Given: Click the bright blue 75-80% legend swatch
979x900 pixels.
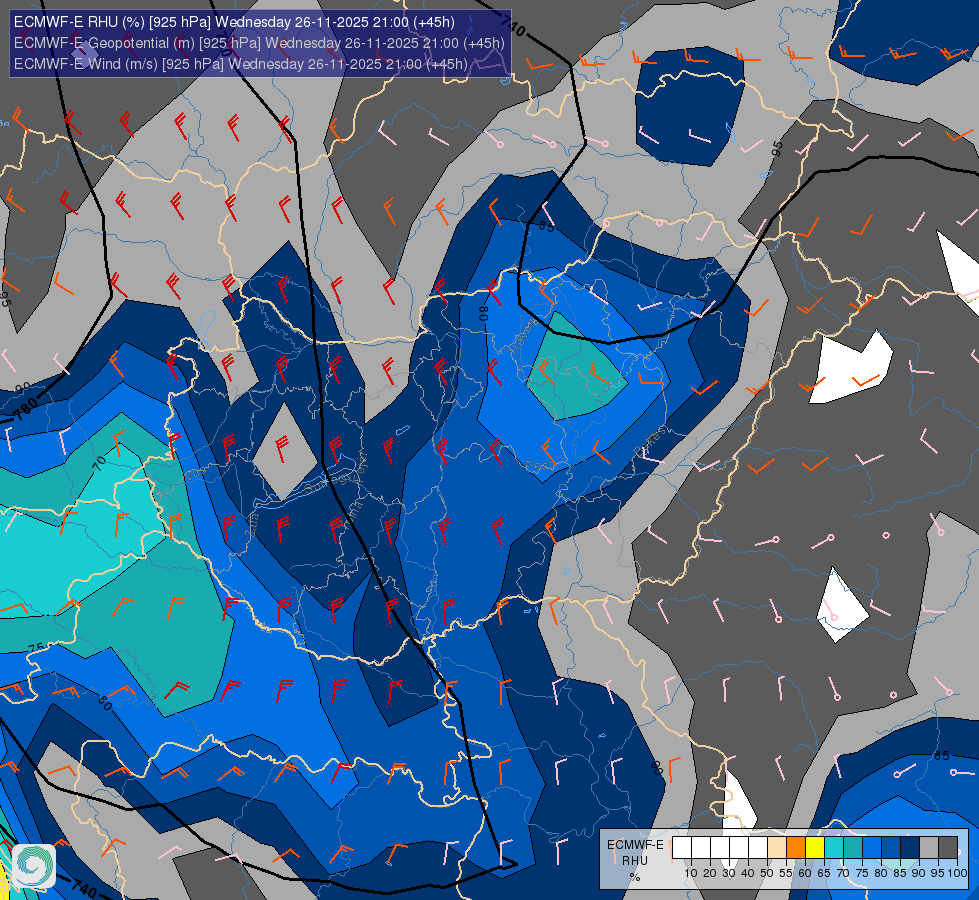Looking at the screenshot, I should (872, 848).
